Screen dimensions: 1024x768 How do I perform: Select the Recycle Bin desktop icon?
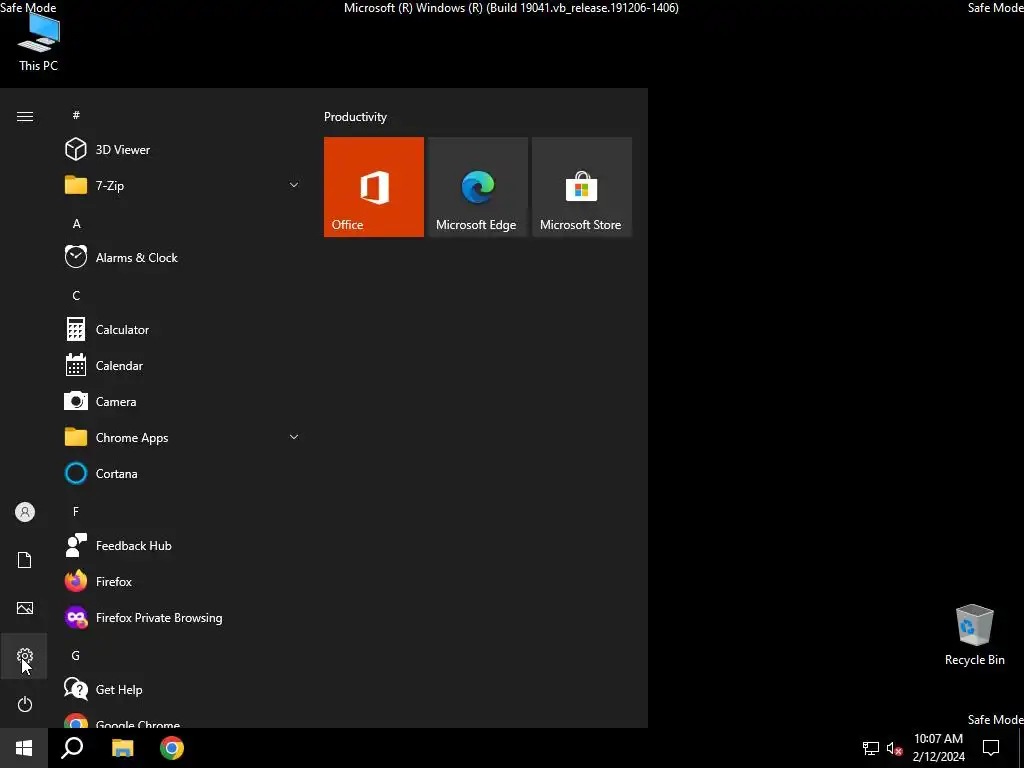(x=974, y=635)
